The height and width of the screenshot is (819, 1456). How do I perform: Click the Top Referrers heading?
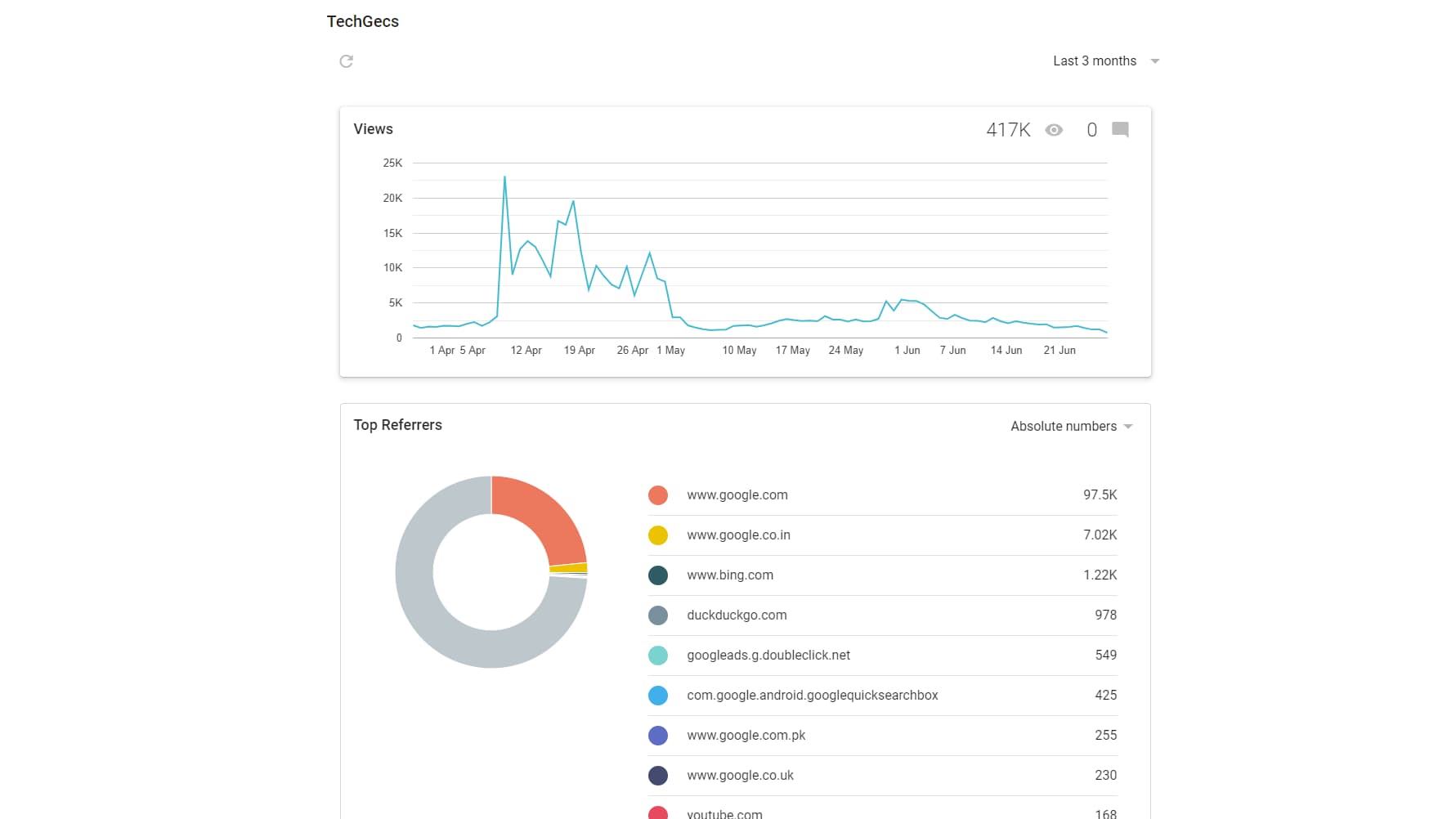[397, 425]
